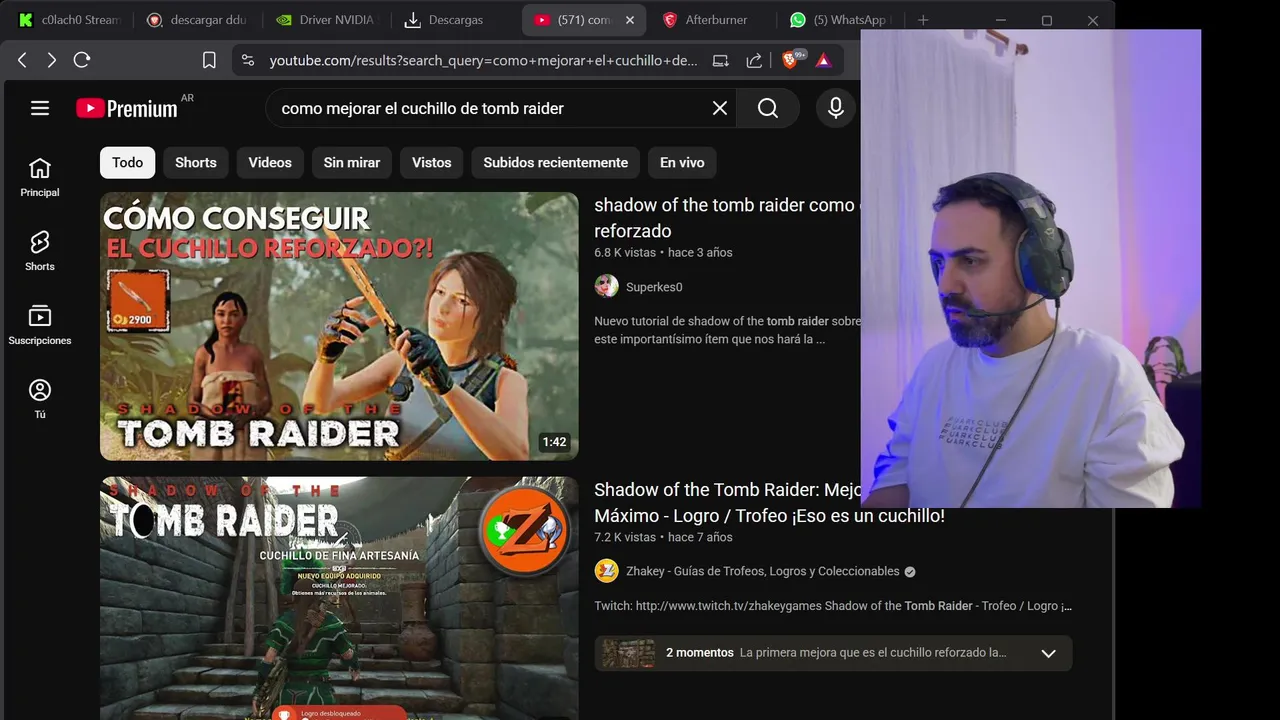
Task: Switch to WhatsApp tab
Action: point(840,20)
